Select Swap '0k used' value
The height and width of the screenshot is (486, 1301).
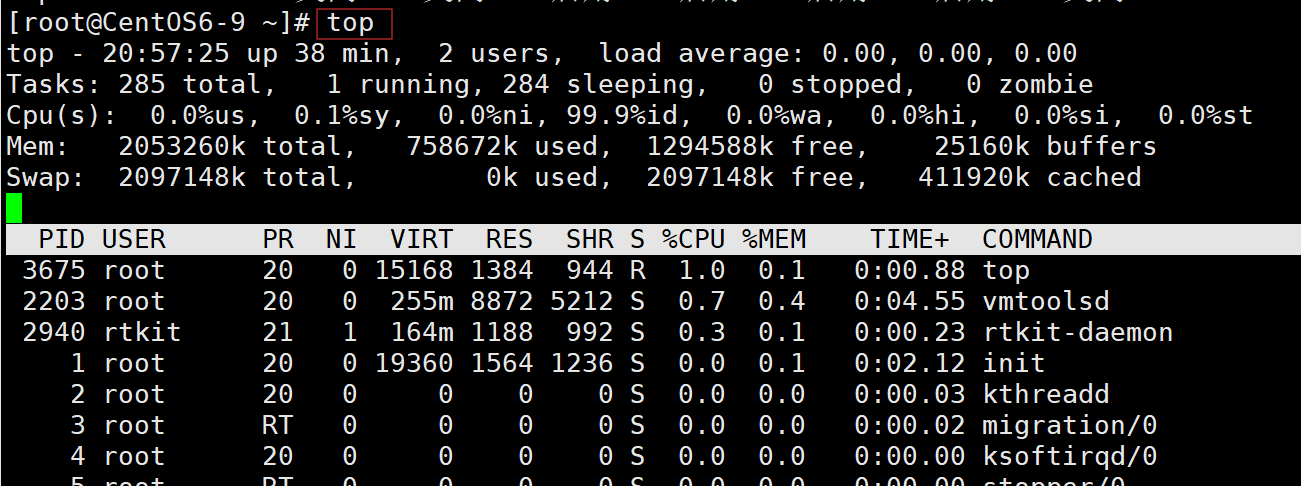[x=542, y=178]
